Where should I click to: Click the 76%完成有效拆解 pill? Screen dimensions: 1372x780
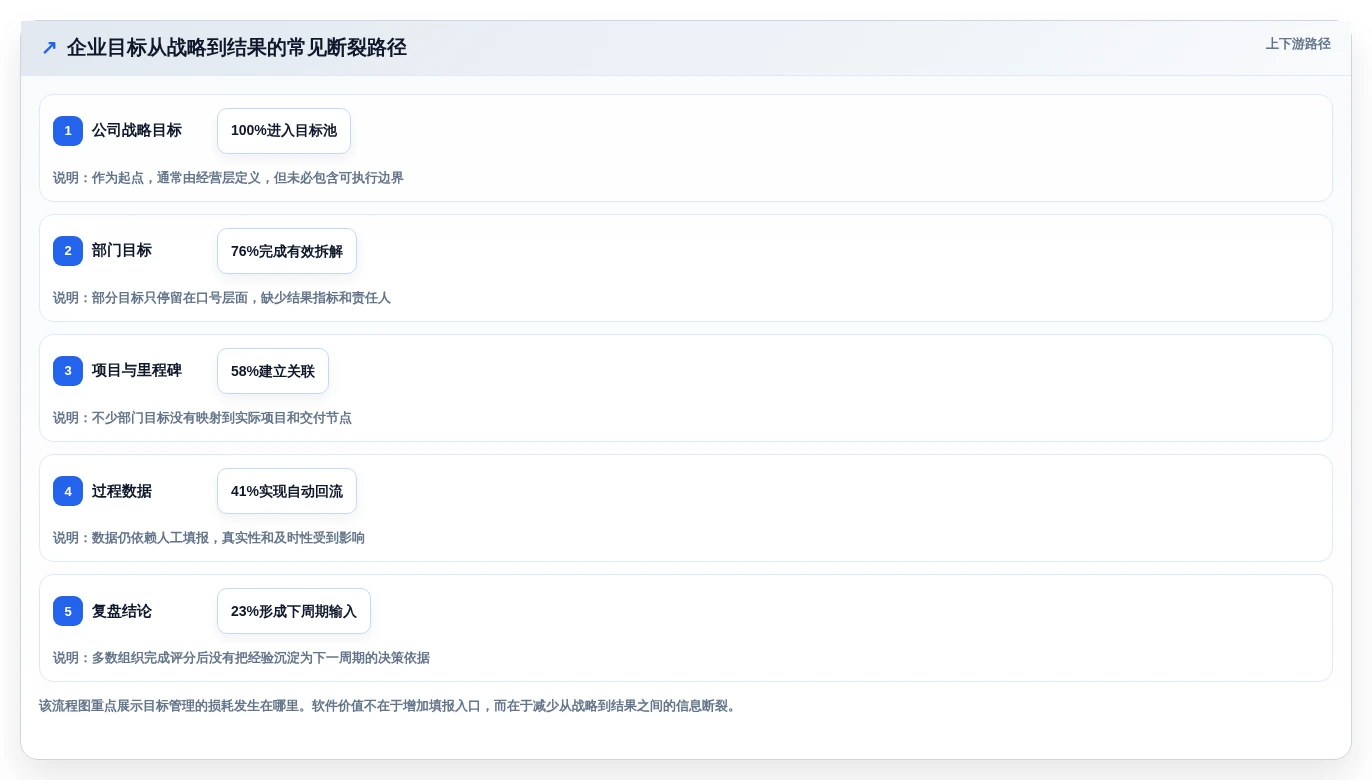287,251
